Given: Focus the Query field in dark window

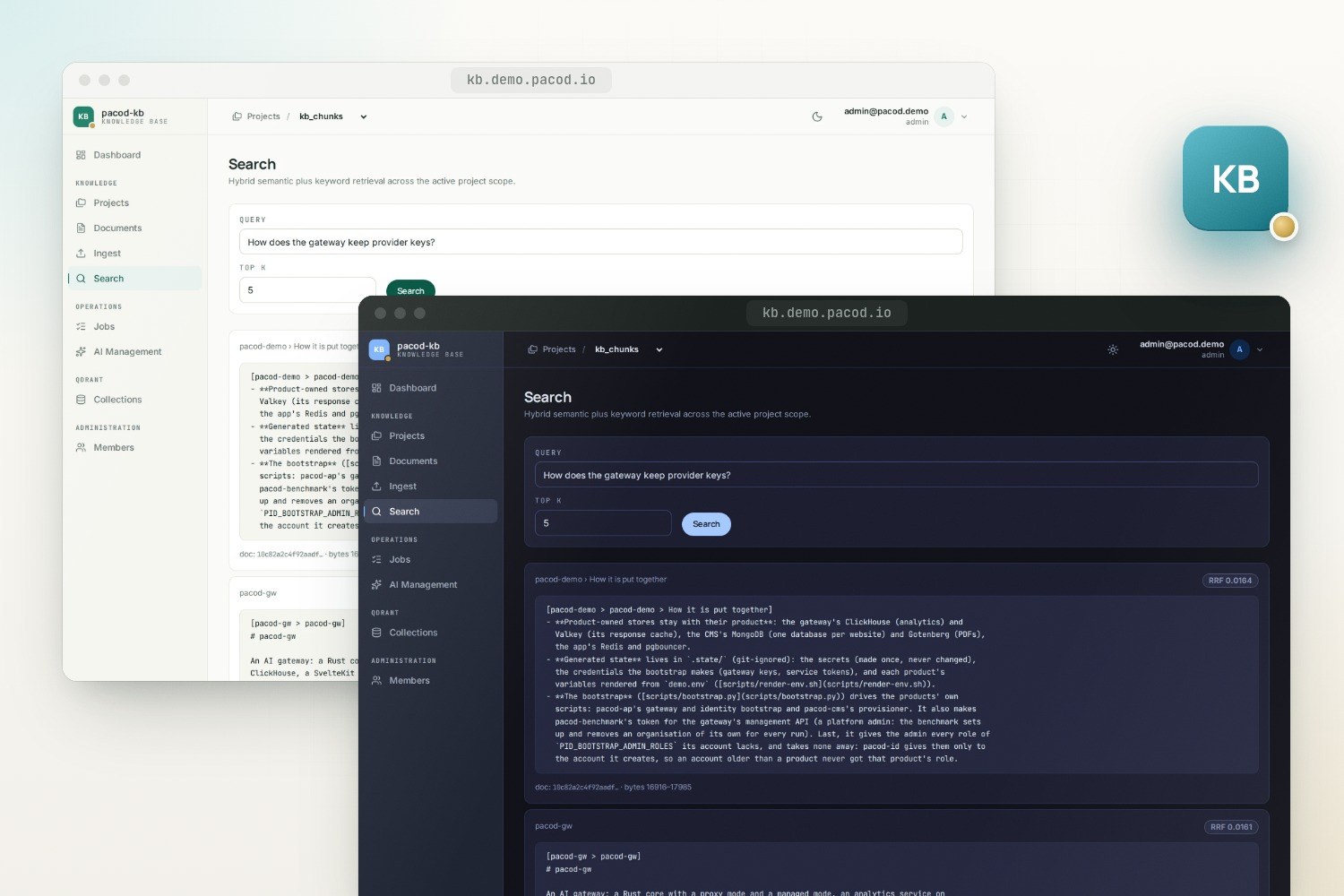Looking at the screenshot, I should [x=896, y=475].
